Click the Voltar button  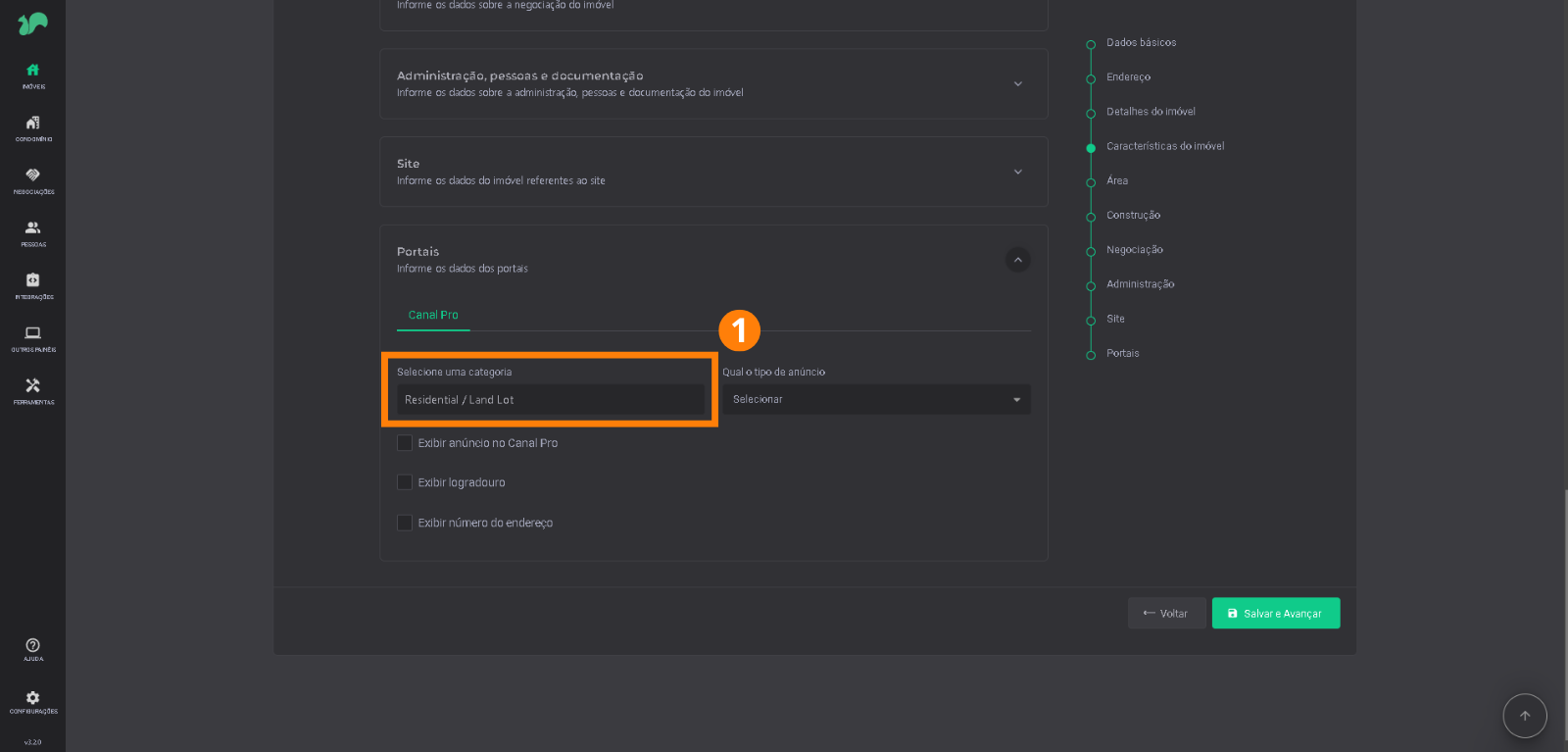pyautogui.click(x=1166, y=614)
